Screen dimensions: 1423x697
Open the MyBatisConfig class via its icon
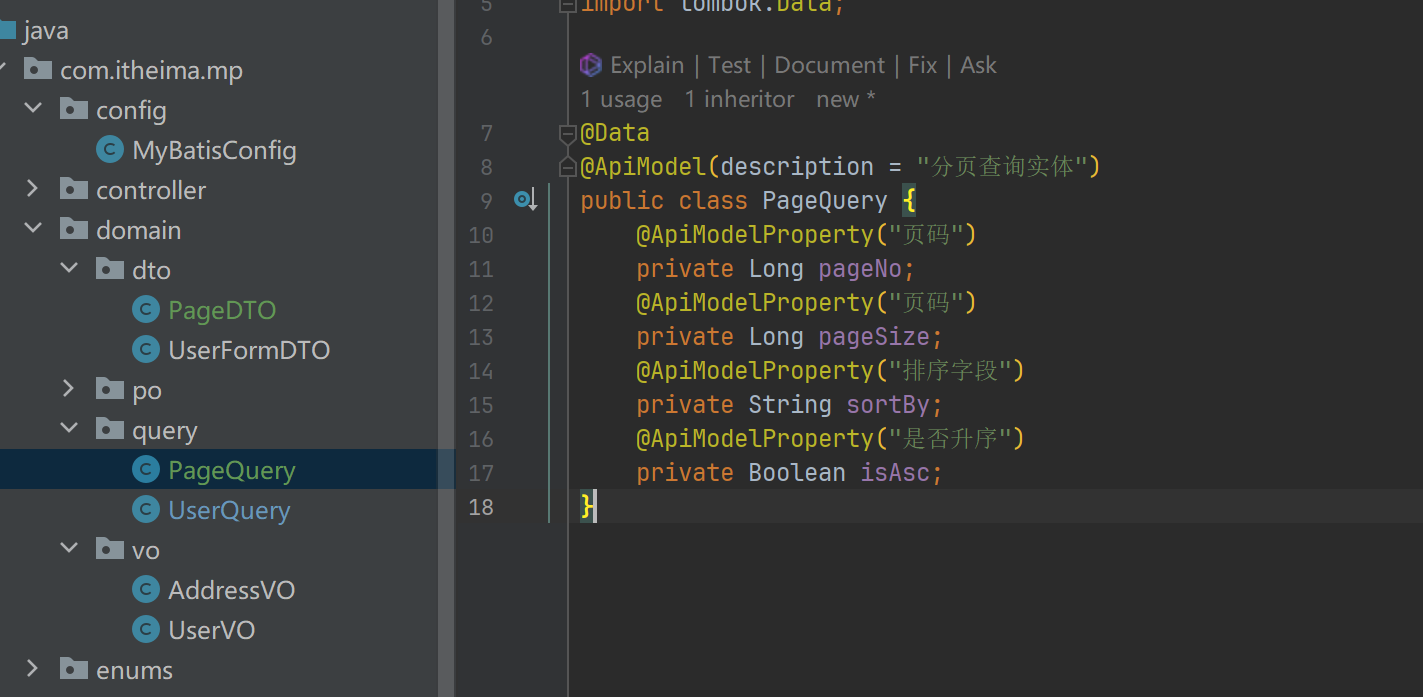tap(109, 149)
